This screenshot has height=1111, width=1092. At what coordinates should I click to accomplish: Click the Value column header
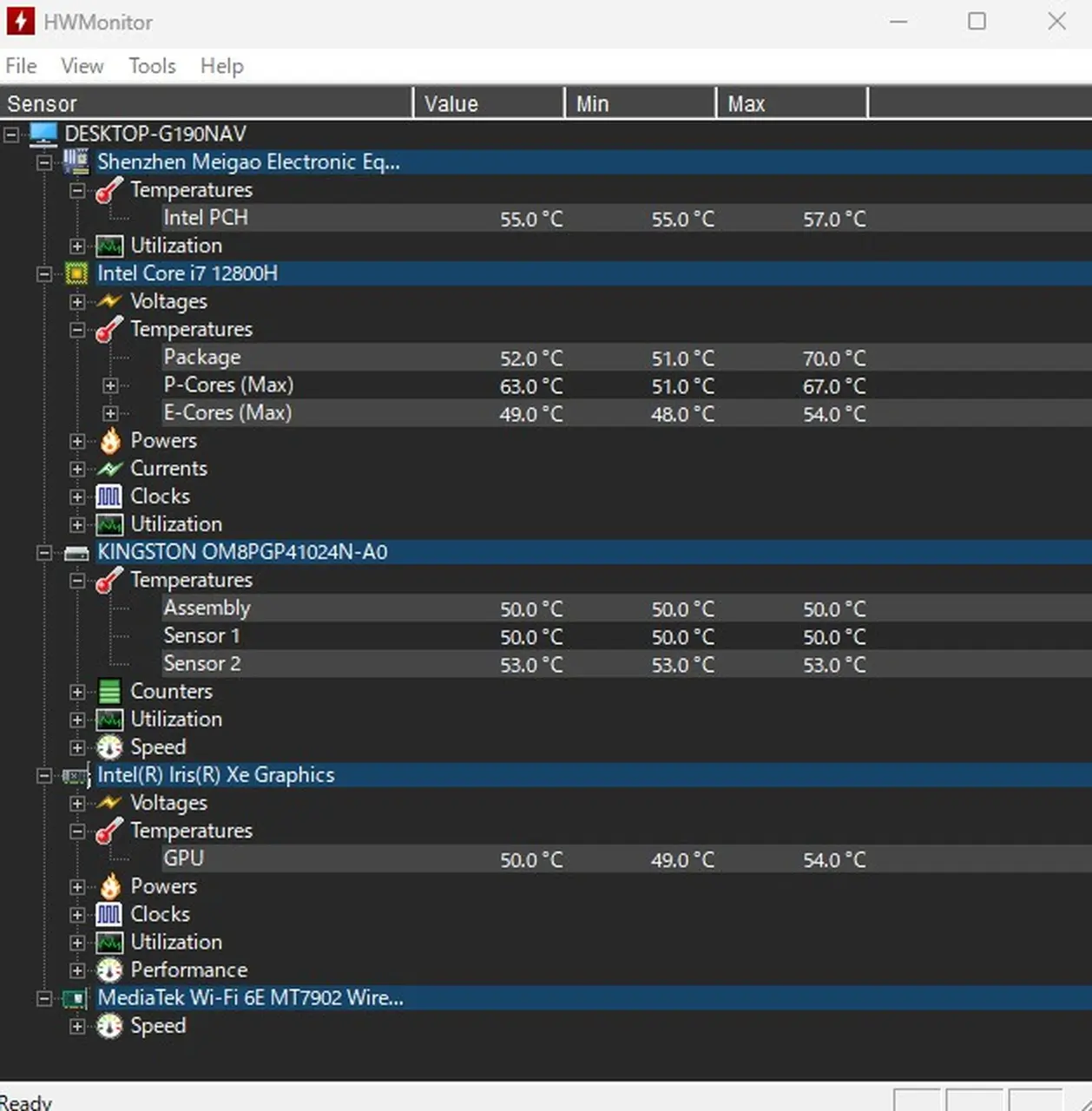488,104
